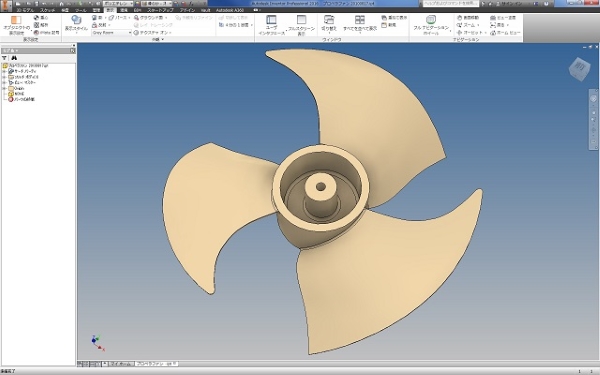Switch to the Sketch ribbon tab
The width and height of the screenshot is (600, 375).
[x=47, y=10]
